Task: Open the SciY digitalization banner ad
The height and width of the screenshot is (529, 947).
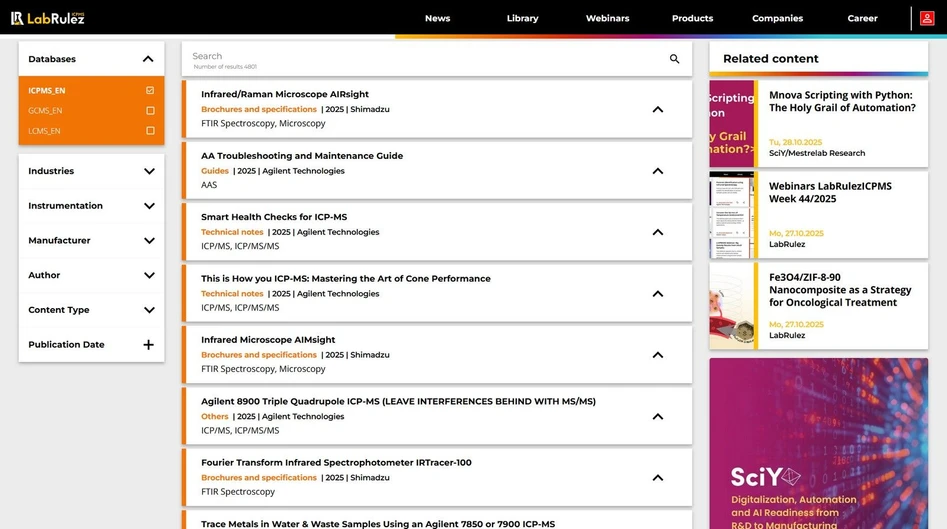Action: pyautogui.click(x=818, y=444)
